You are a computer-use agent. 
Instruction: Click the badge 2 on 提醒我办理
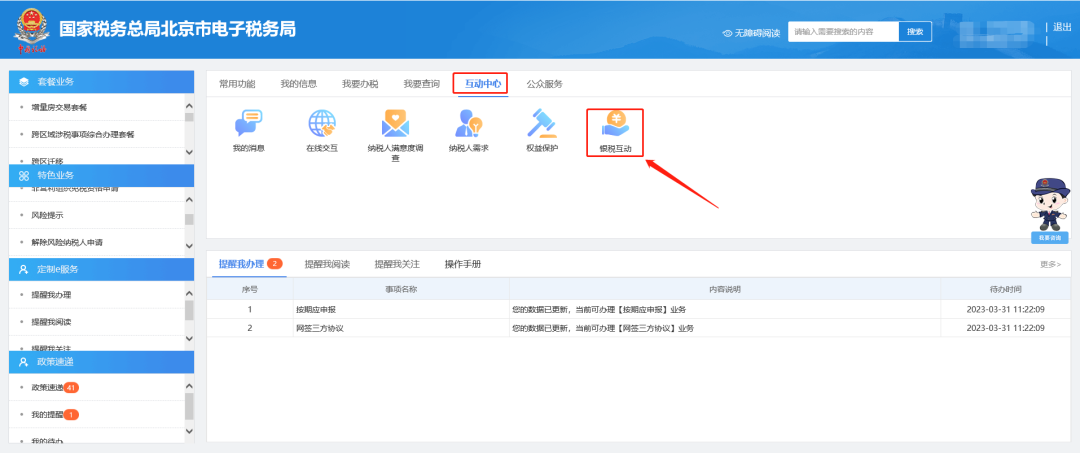275,264
